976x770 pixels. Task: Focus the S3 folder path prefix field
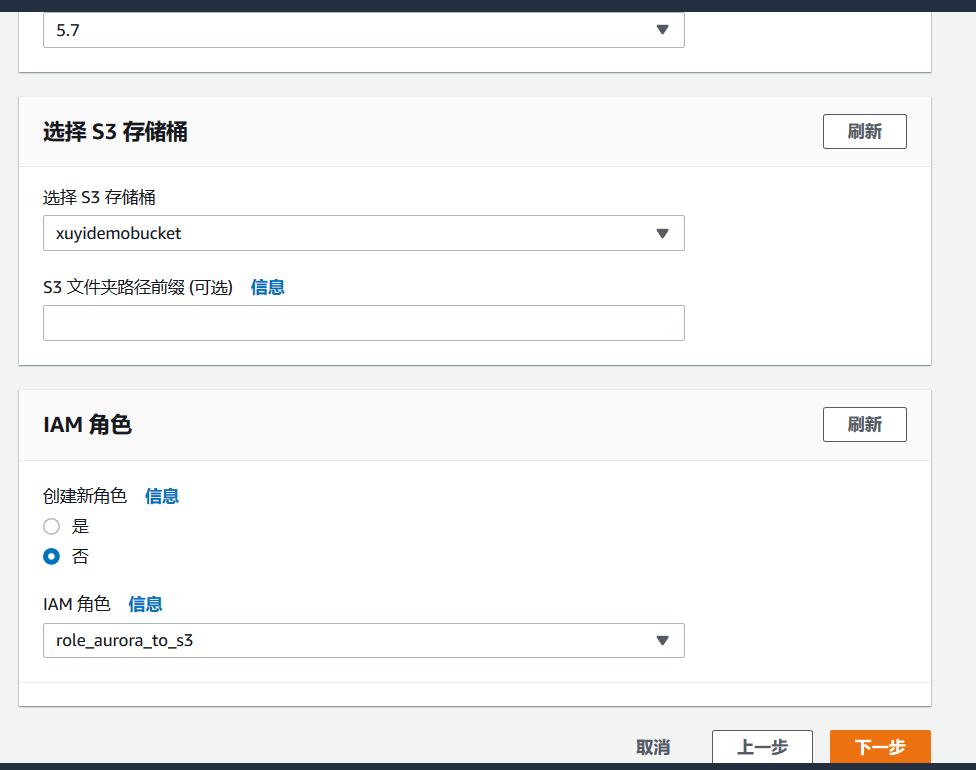pos(364,323)
